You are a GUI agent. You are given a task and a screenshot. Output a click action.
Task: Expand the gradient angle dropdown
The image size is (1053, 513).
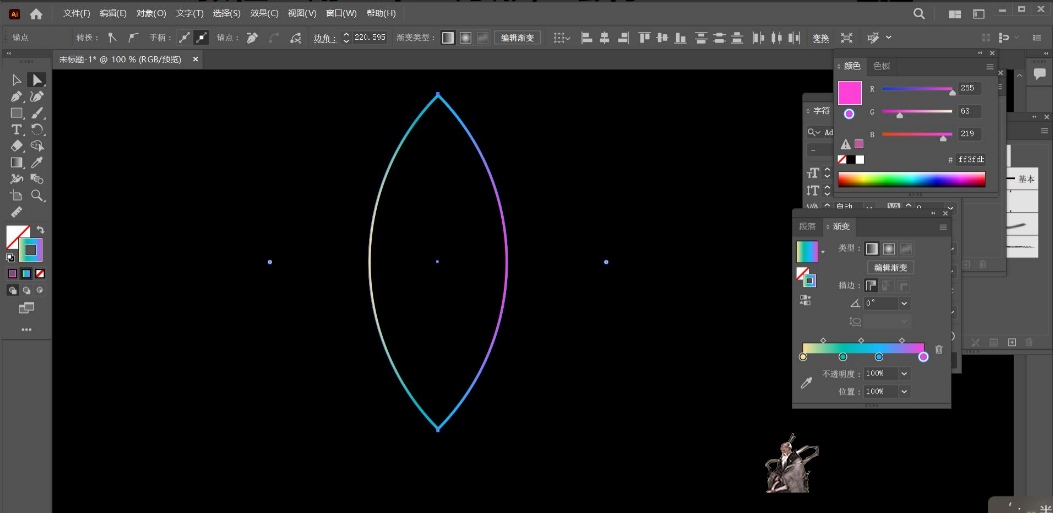[904, 303]
